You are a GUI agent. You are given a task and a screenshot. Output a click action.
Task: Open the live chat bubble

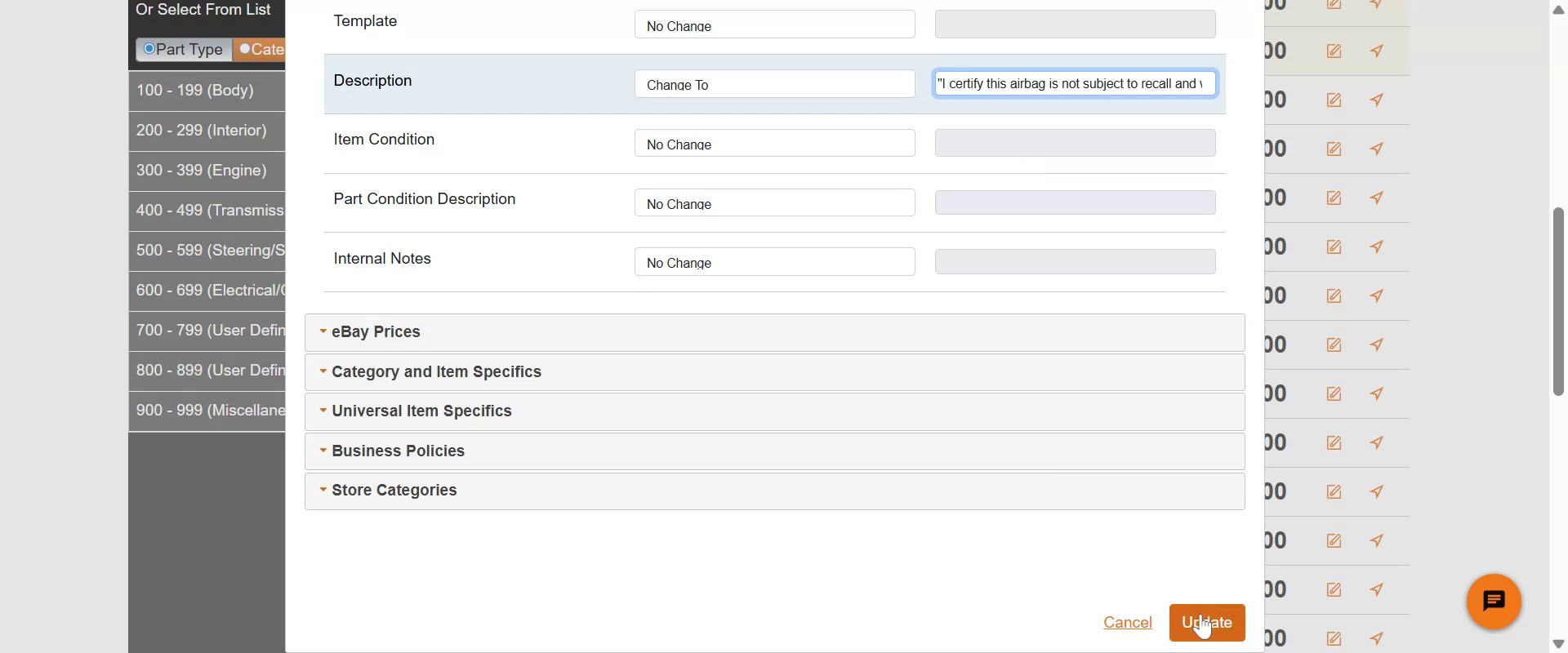1494,602
